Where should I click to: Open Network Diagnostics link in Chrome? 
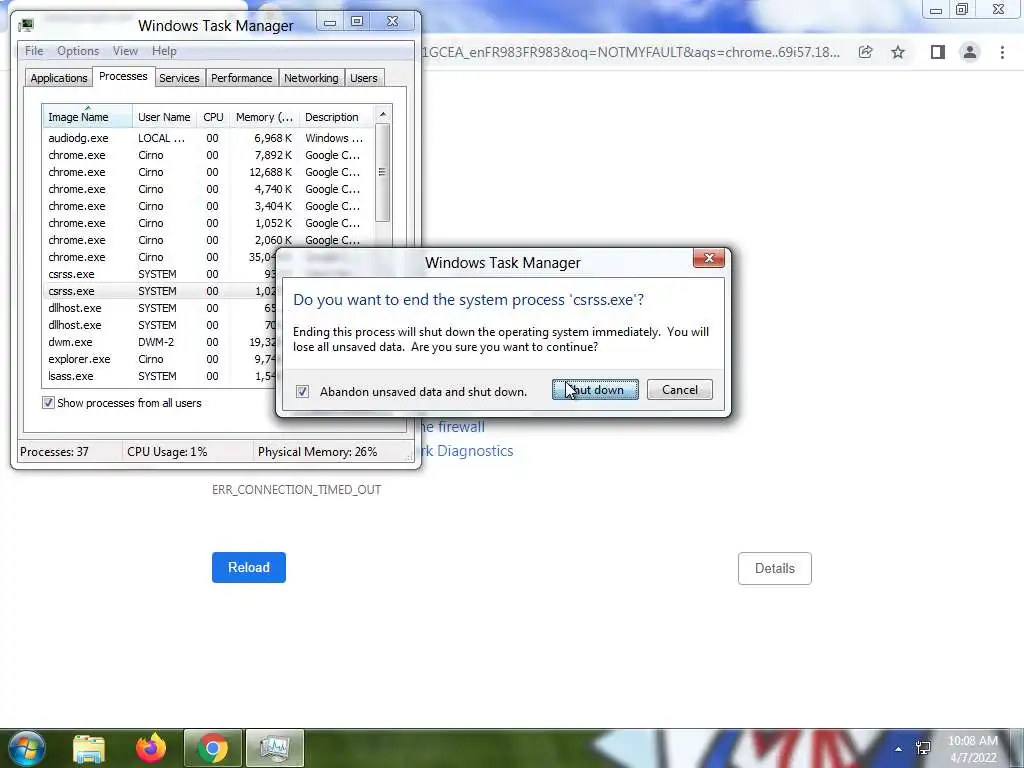(466, 451)
